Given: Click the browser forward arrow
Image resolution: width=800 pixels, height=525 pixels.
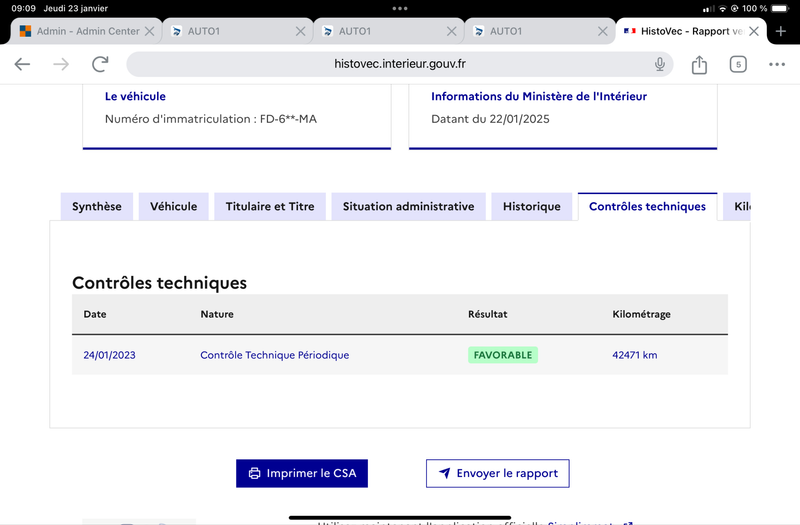Looking at the screenshot, I should tap(61, 64).
